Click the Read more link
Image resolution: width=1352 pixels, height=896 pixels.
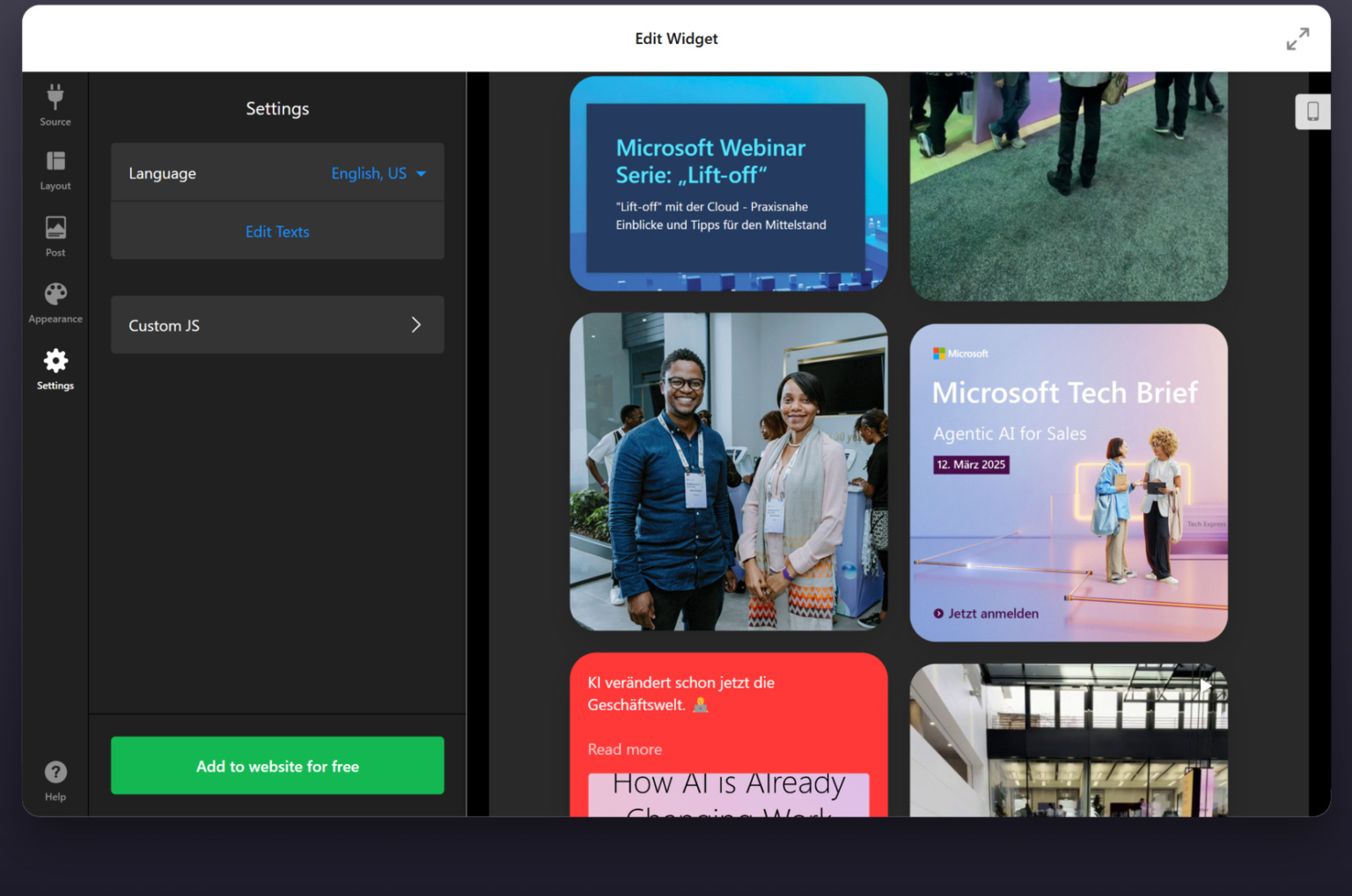pyautogui.click(x=624, y=749)
